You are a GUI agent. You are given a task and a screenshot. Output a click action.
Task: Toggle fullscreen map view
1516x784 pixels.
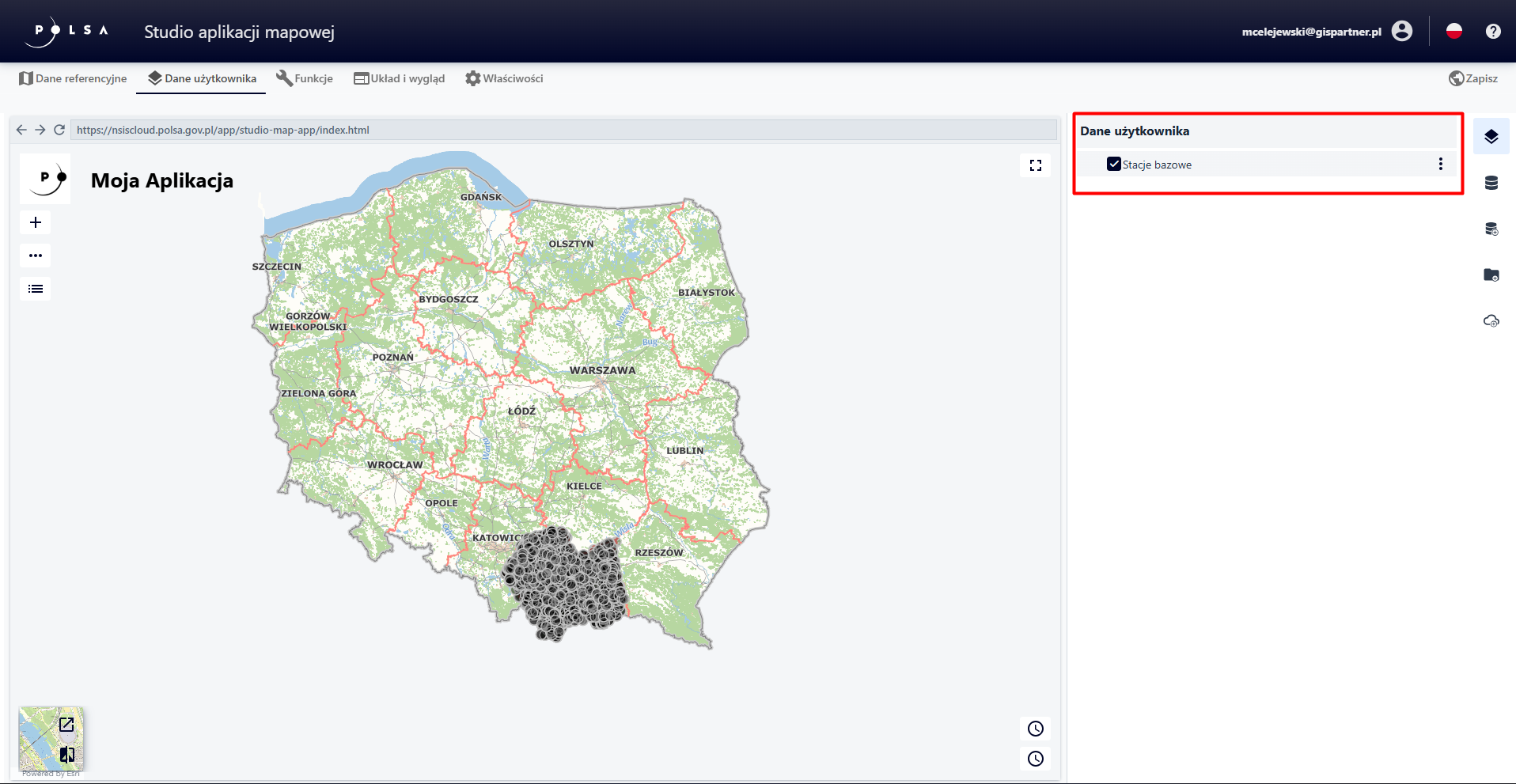click(x=1035, y=165)
